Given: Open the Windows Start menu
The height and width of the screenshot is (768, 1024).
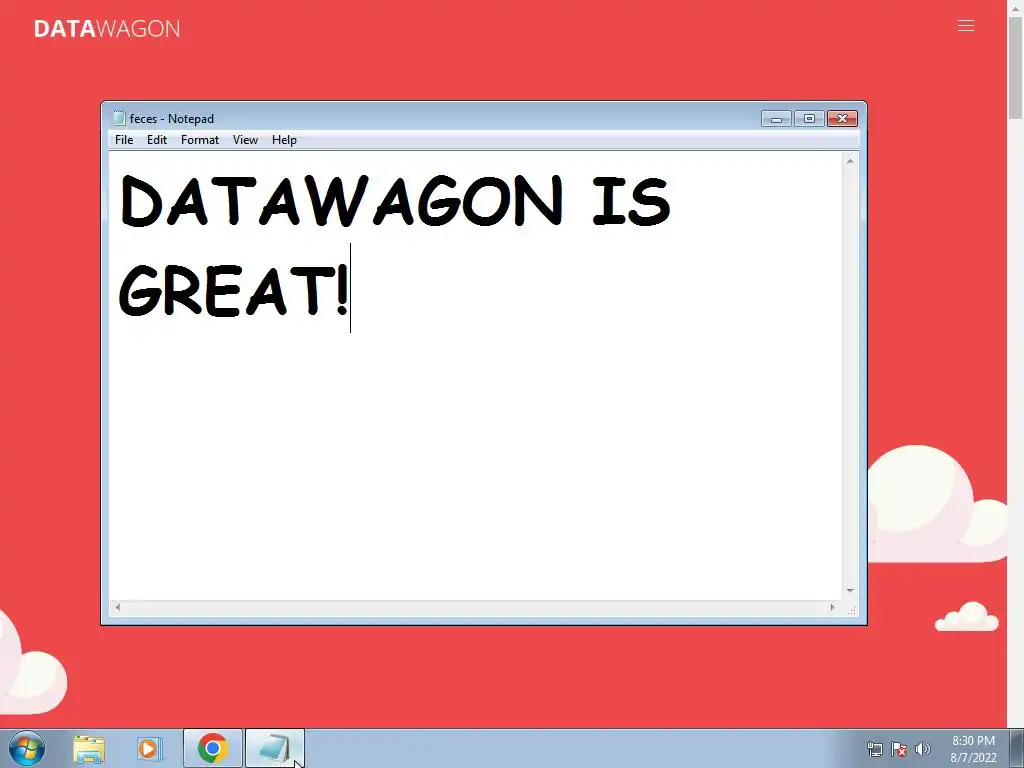Looking at the screenshot, I should pyautogui.click(x=27, y=748).
